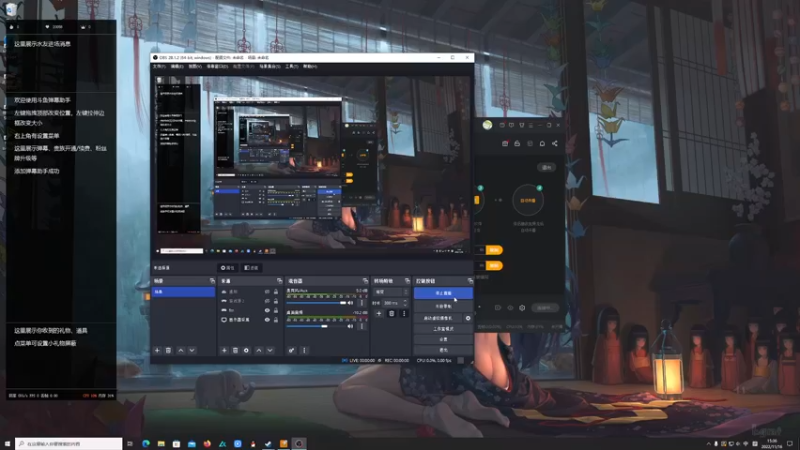
Task: Pop out the Audio Mixer dock
Action: (365, 281)
